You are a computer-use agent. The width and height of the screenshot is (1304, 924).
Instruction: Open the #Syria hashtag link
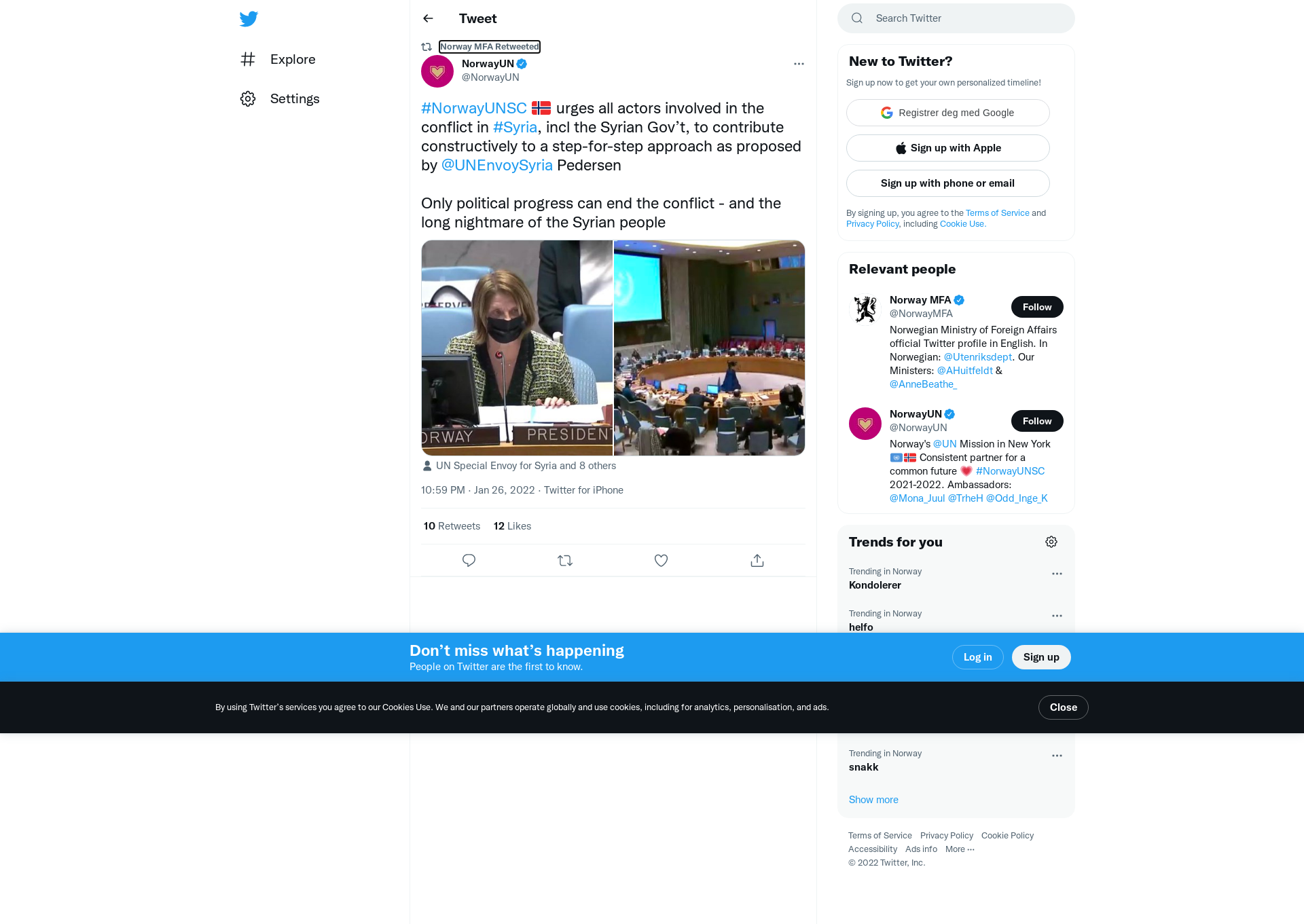pyautogui.click(x=515, y=127)
